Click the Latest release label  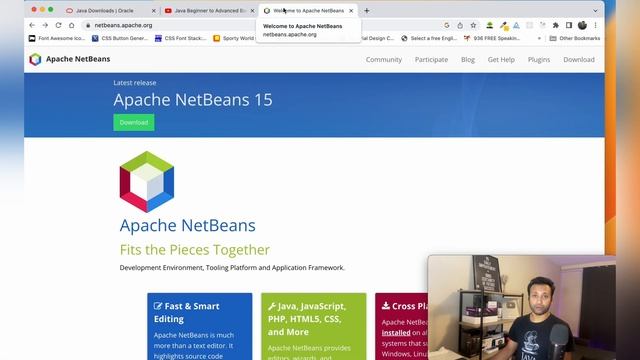click(135, 83)
